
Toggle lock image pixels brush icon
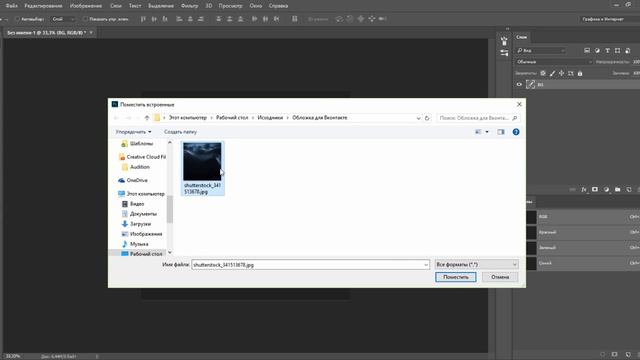(552, 73)
